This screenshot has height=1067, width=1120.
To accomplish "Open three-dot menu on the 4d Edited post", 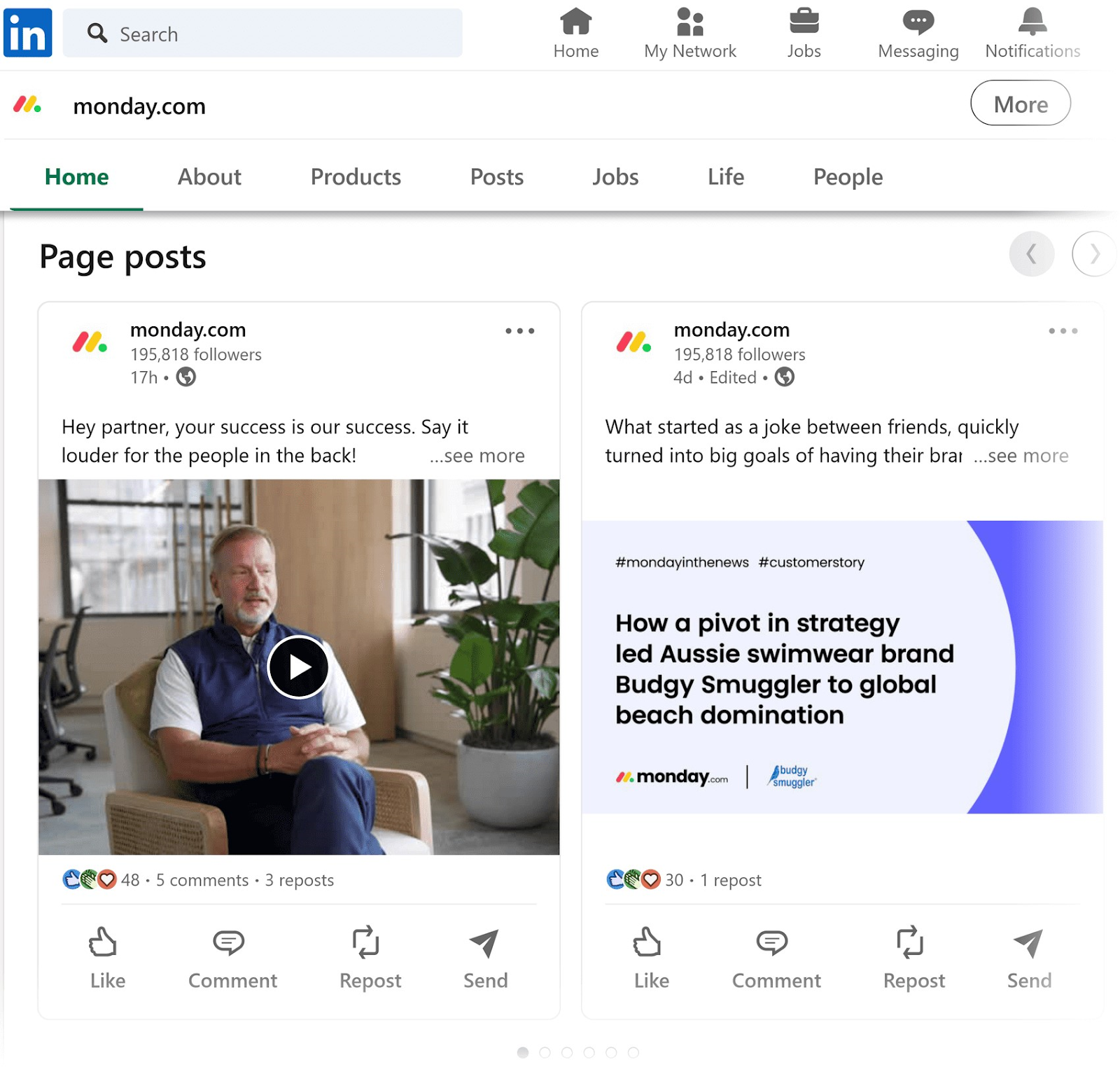I will (x=1063, y=330).
